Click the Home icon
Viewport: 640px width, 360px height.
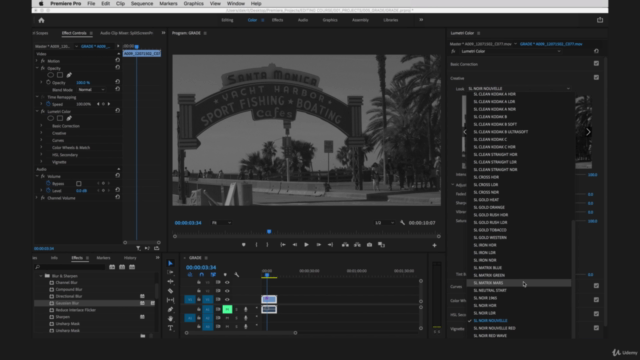(41, 20)
